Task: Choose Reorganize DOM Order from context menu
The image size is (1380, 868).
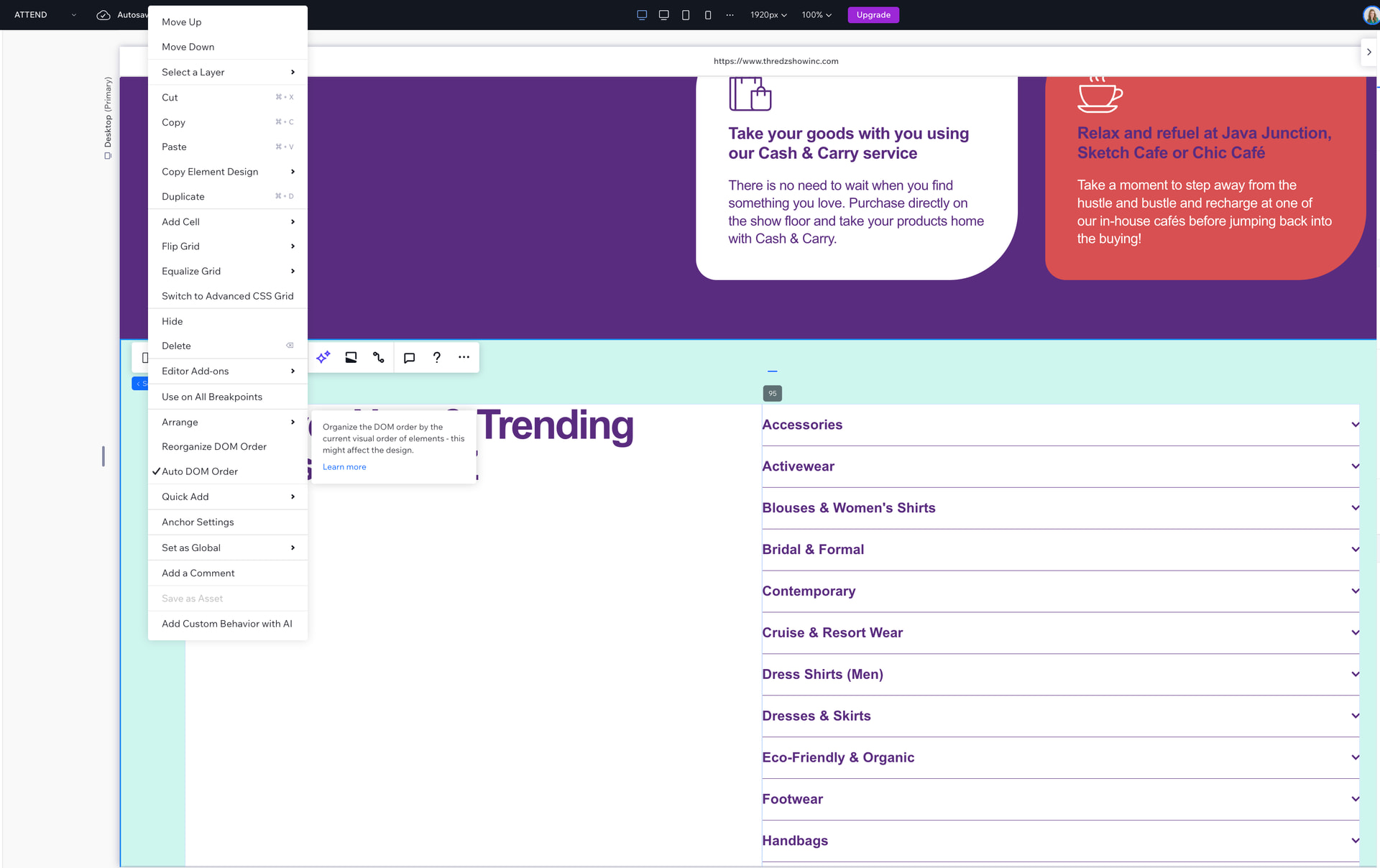Action: pos(214,446)
